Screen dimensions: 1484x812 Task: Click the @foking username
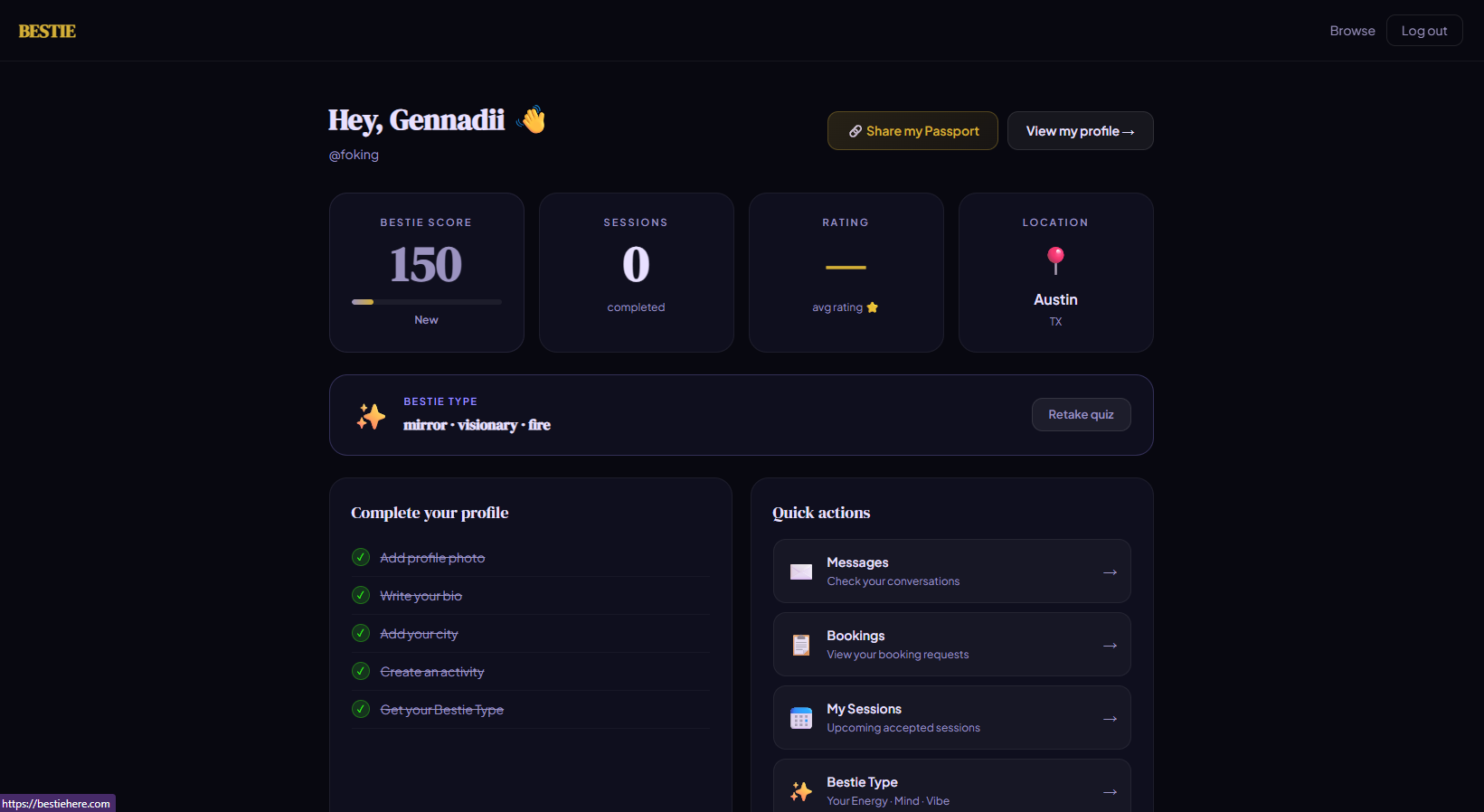pos(354,155)
